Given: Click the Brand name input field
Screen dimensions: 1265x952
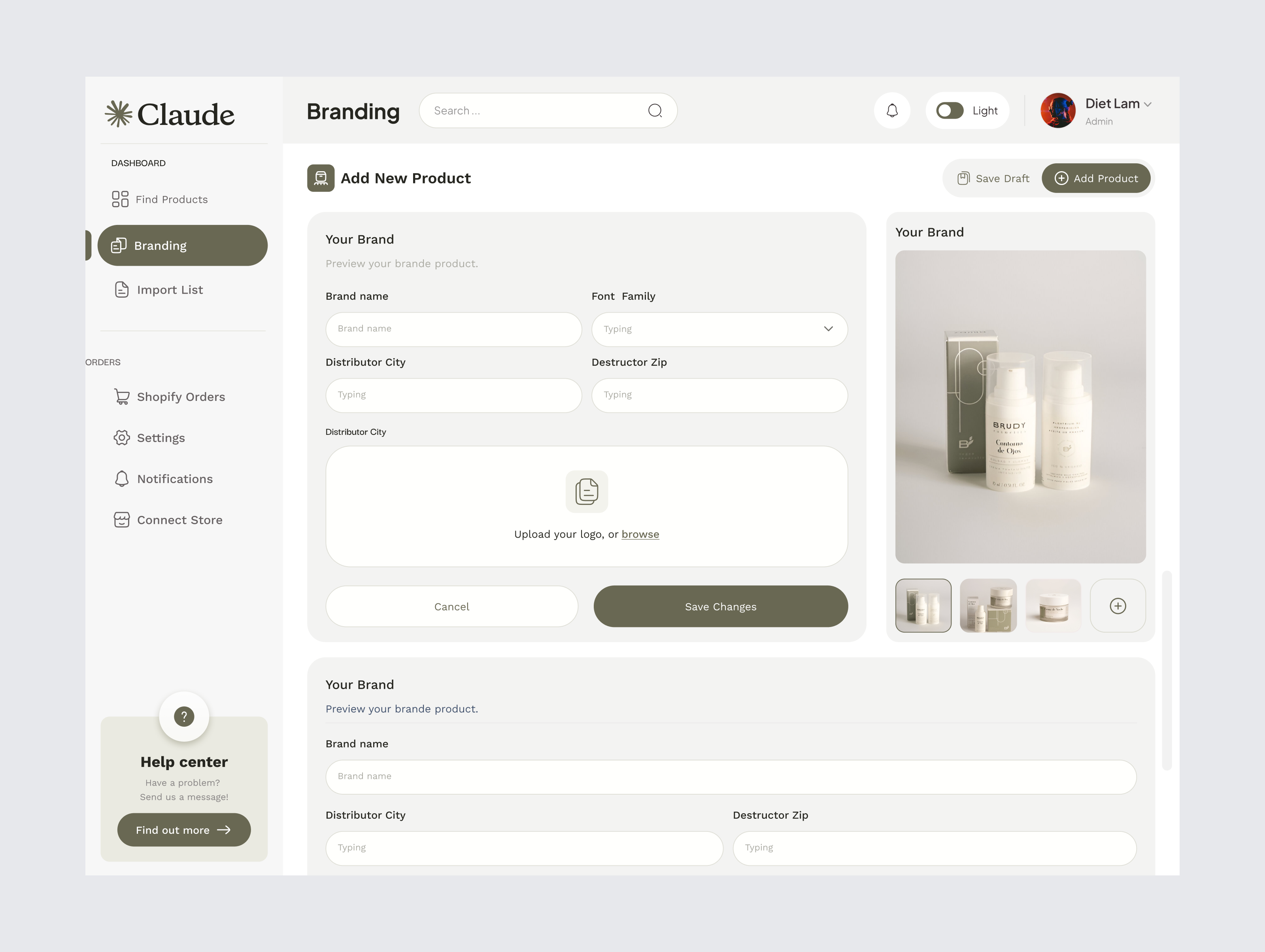Looking at the screenshot, I should (453, 329).
